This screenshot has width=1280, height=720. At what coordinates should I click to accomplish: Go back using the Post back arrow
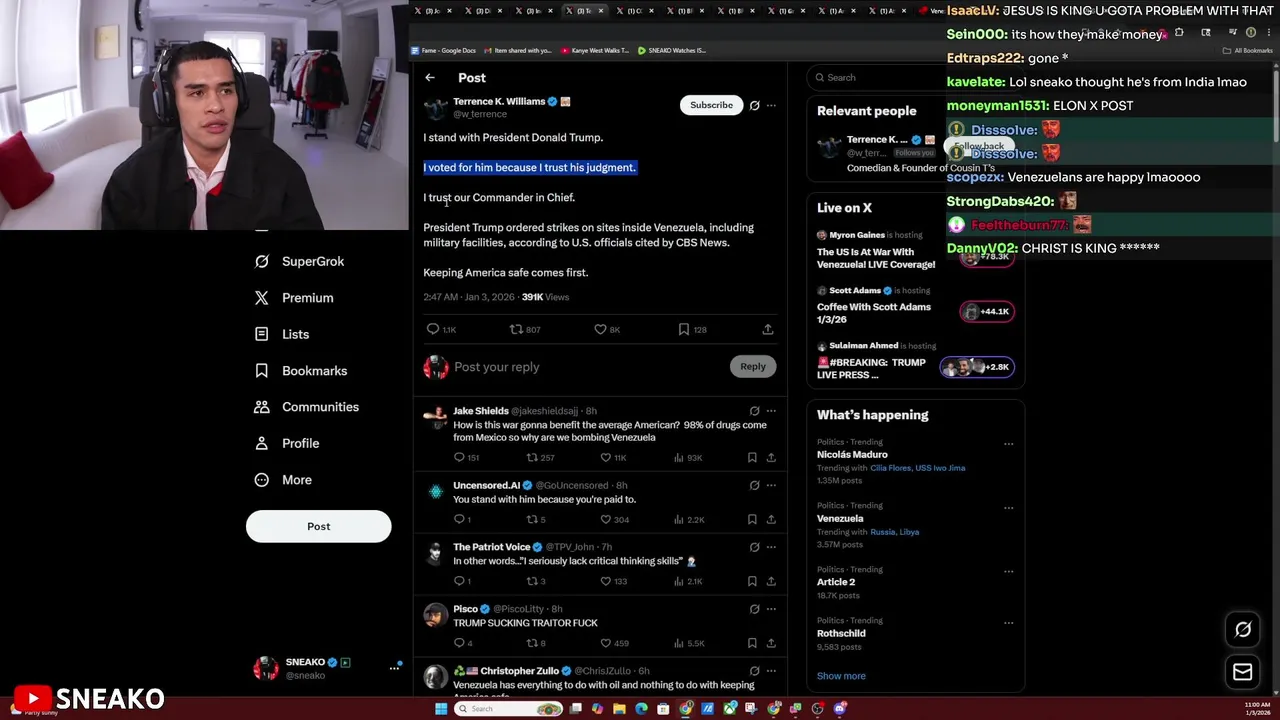coord(430,78)
